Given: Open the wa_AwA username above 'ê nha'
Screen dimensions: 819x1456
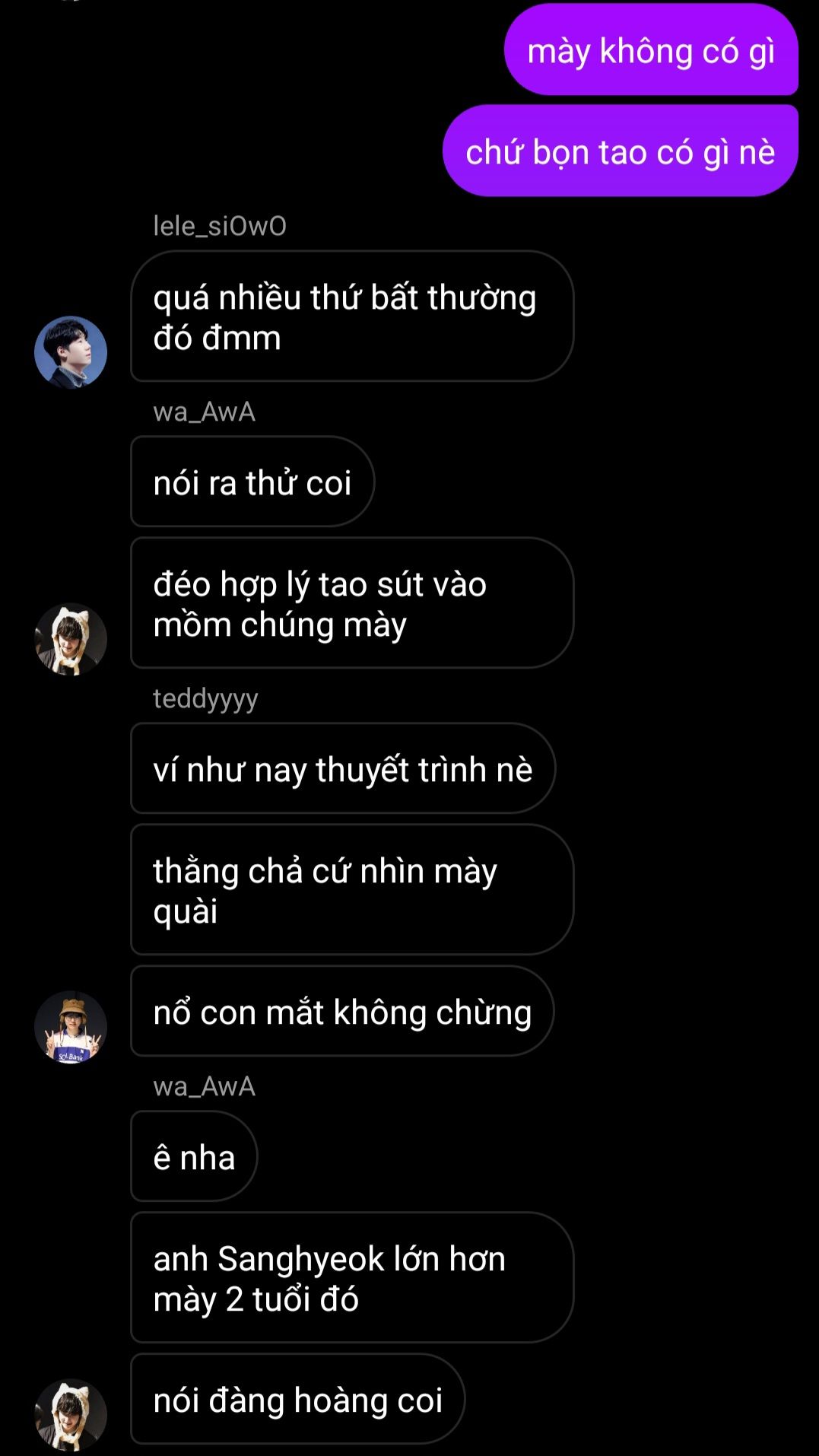Looking at the screenshot, I should 204,1086.
